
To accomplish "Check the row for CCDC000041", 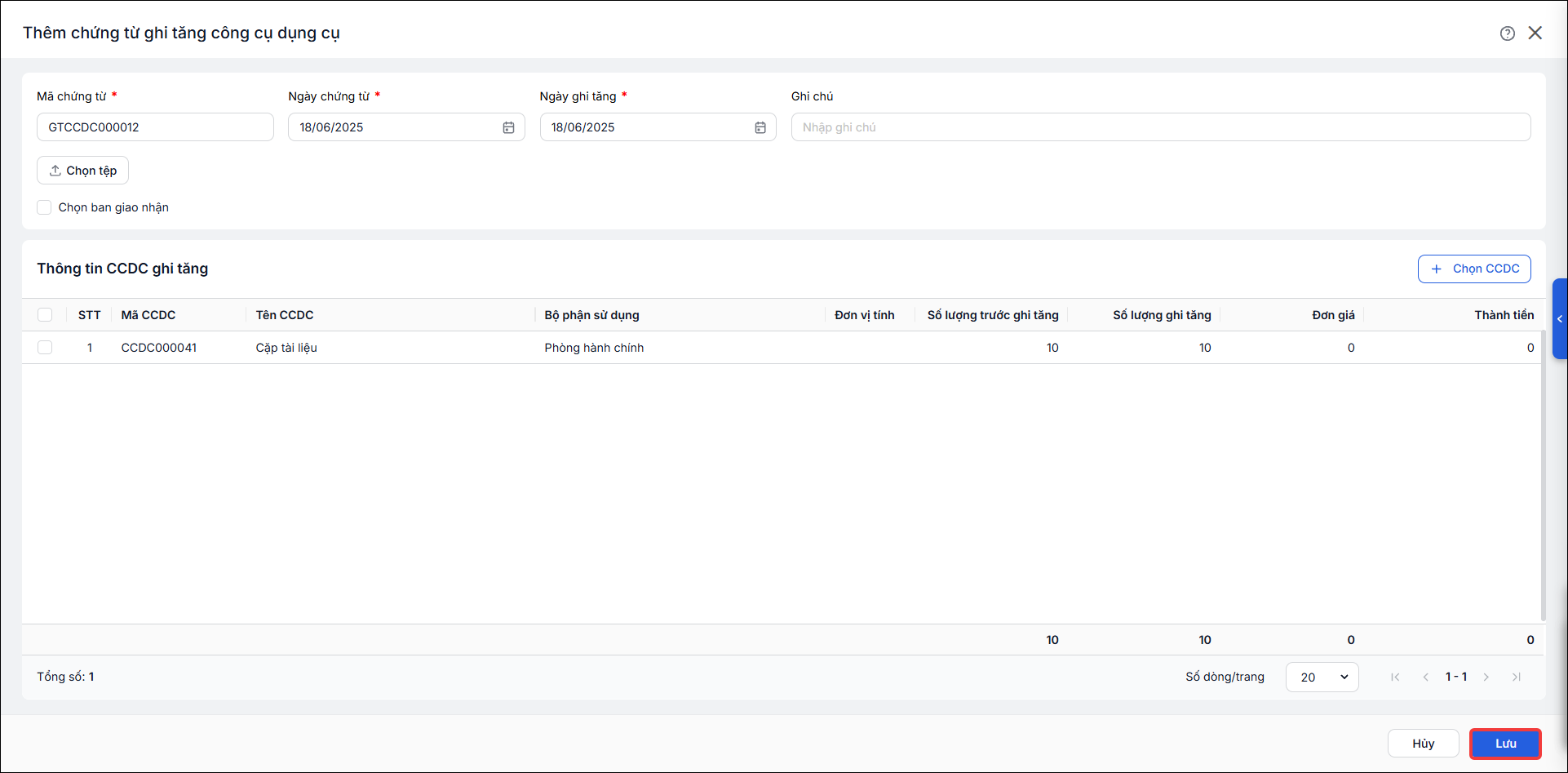I will (x=45, y=348).
